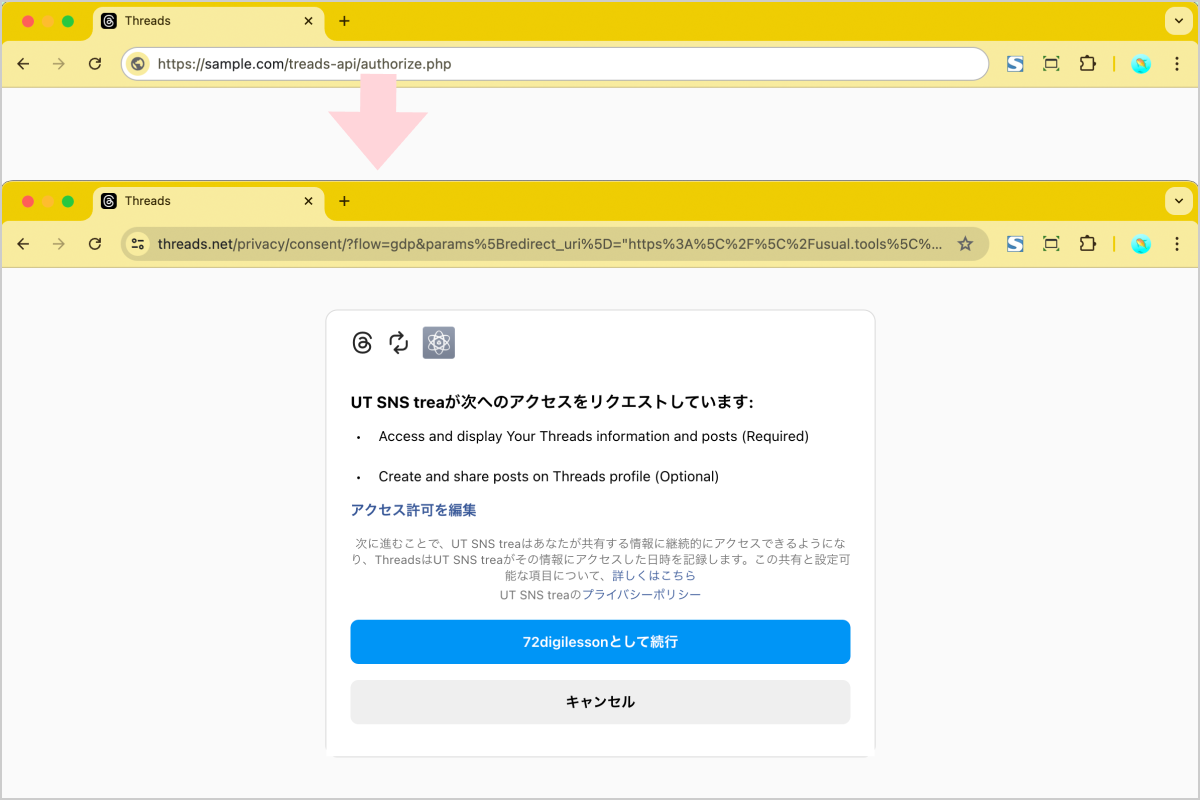
Task: Click the Threads logo in the consent dialog
Action: (x=362, y=343)
